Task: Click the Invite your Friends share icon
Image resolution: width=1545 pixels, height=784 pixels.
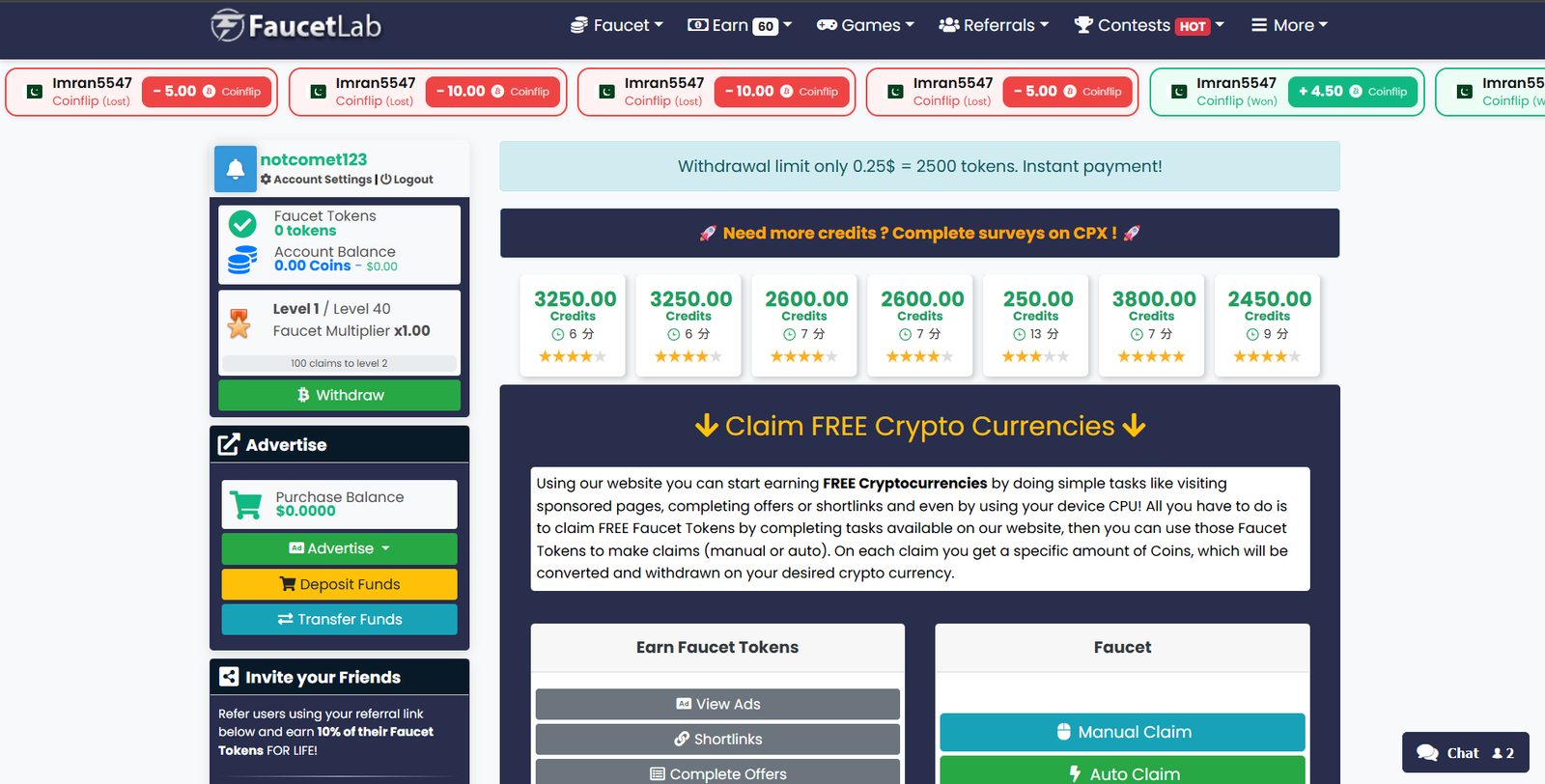Action: (x=229, y=677)
